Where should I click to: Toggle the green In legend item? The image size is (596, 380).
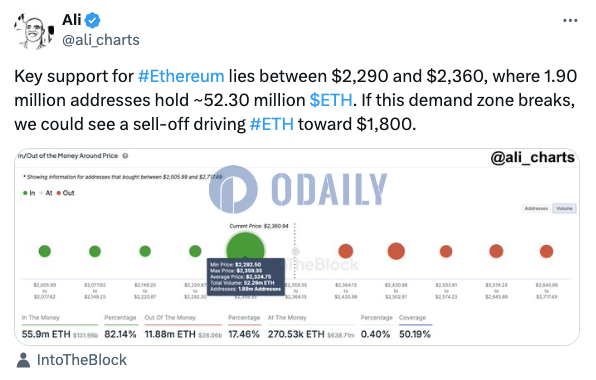pos(29,193)
